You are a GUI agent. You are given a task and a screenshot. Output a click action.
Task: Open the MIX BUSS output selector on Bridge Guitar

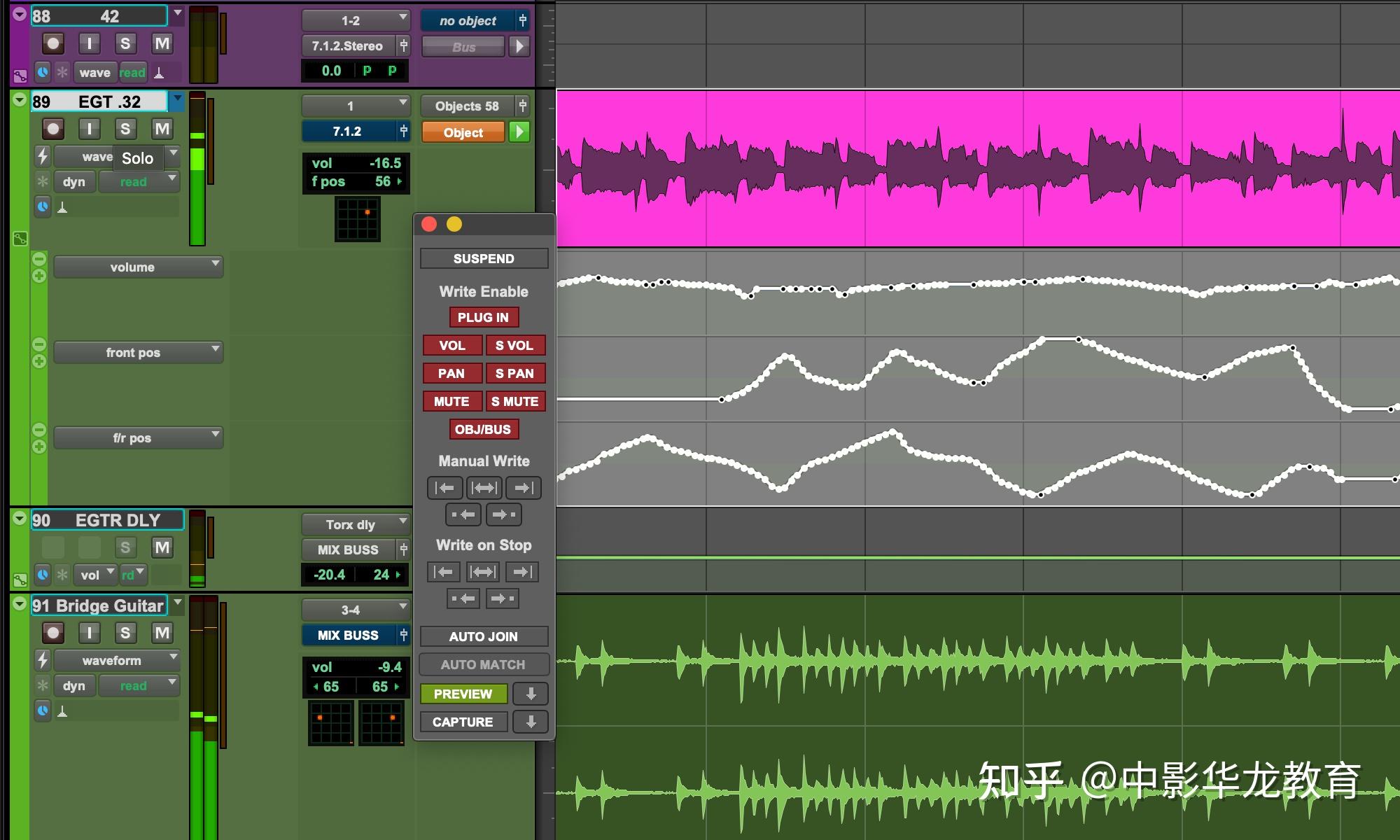(348, 635)
